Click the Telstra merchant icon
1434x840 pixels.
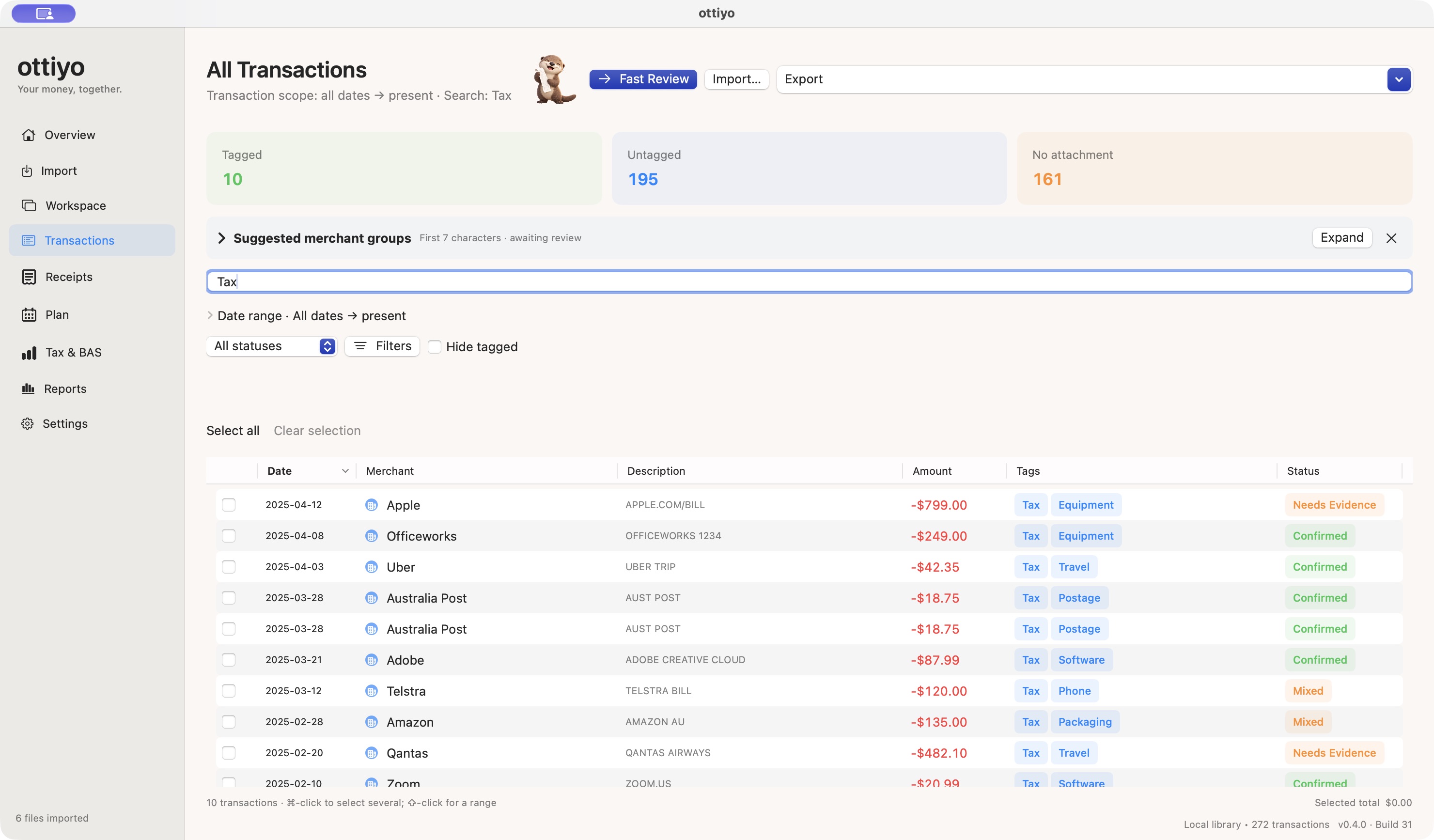coord(372,691)
